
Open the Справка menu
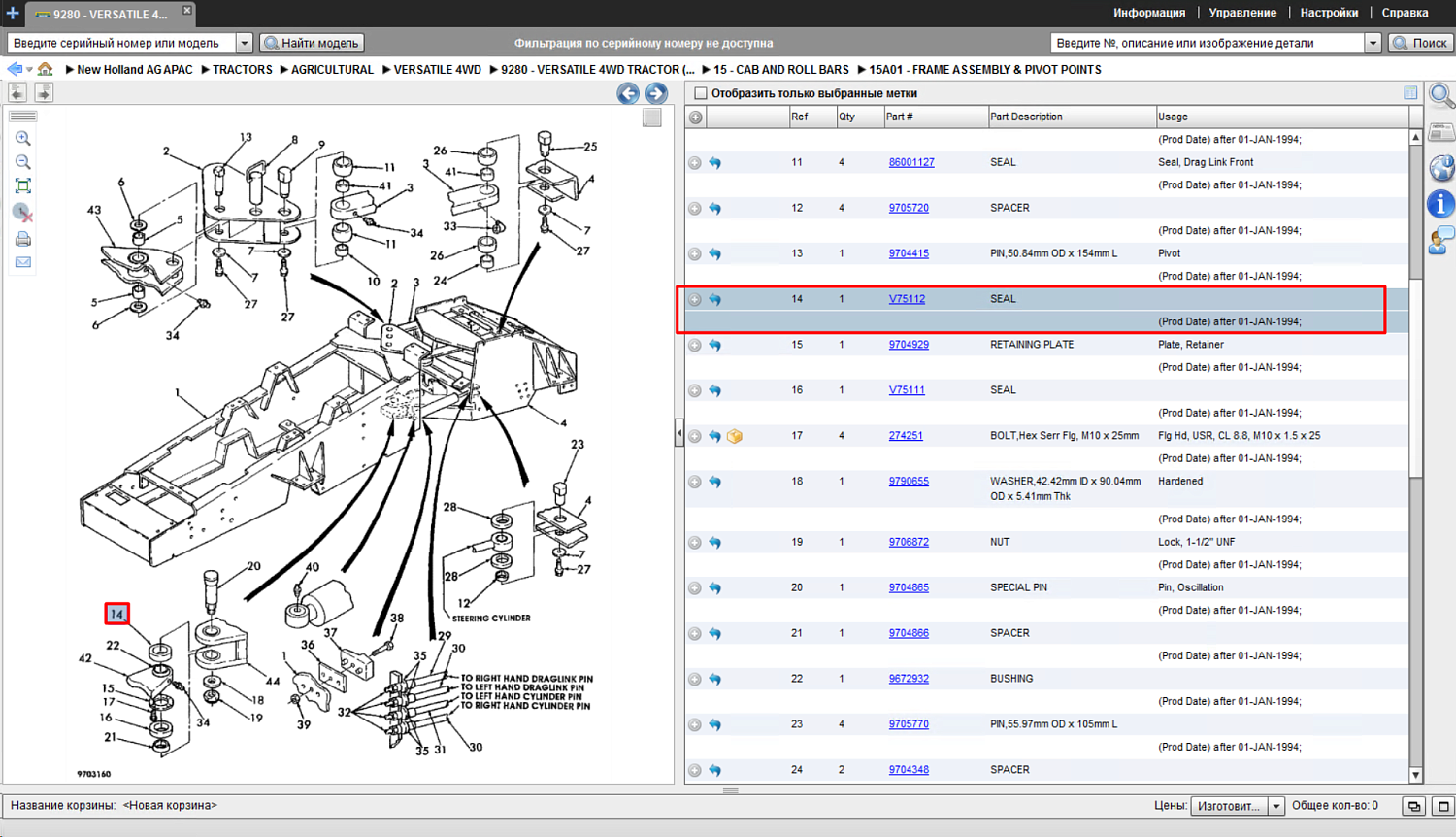click(x=1405, y=13)
